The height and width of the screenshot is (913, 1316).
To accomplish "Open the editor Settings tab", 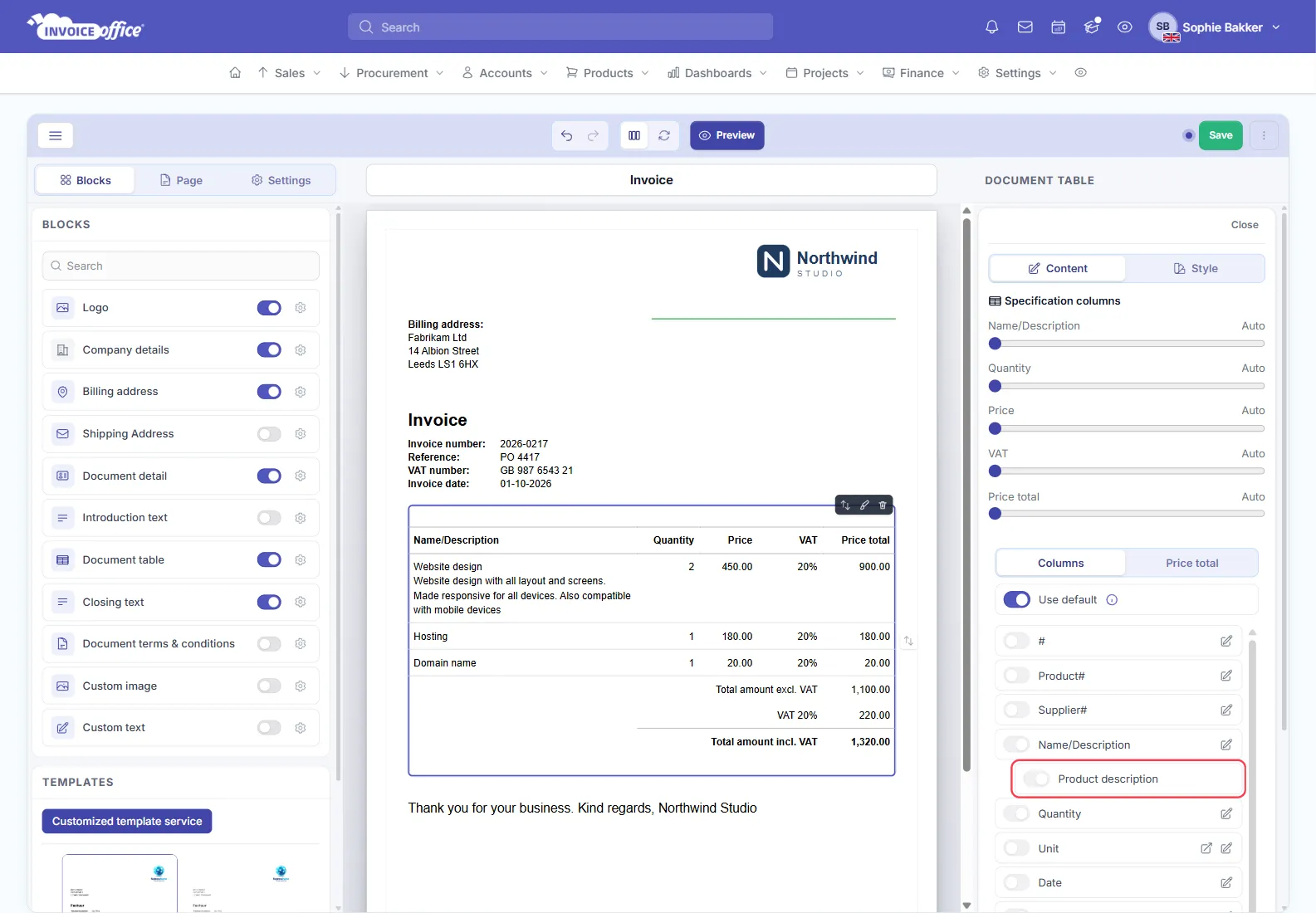I will point(281,180).
